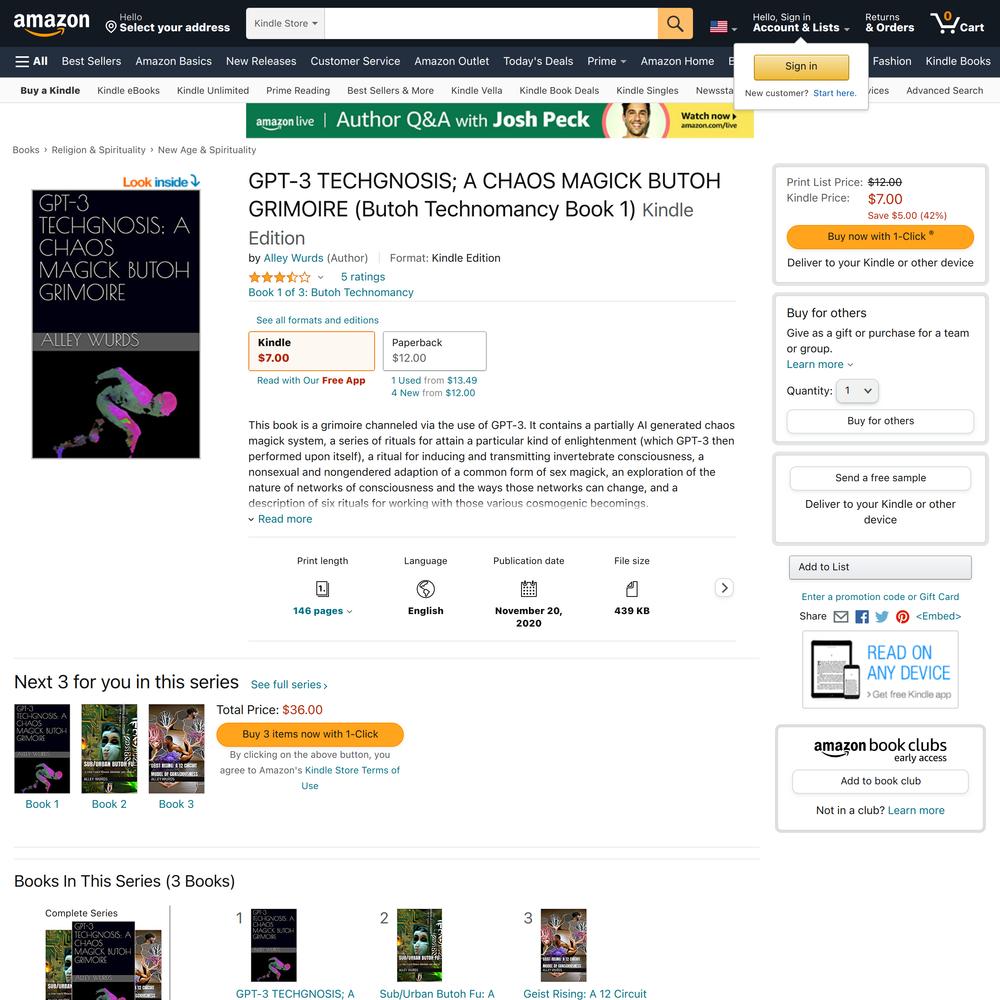Select the Paperback format option
The width and height of the screenshot is (1000, 1000).
click(x=434, y=351)
